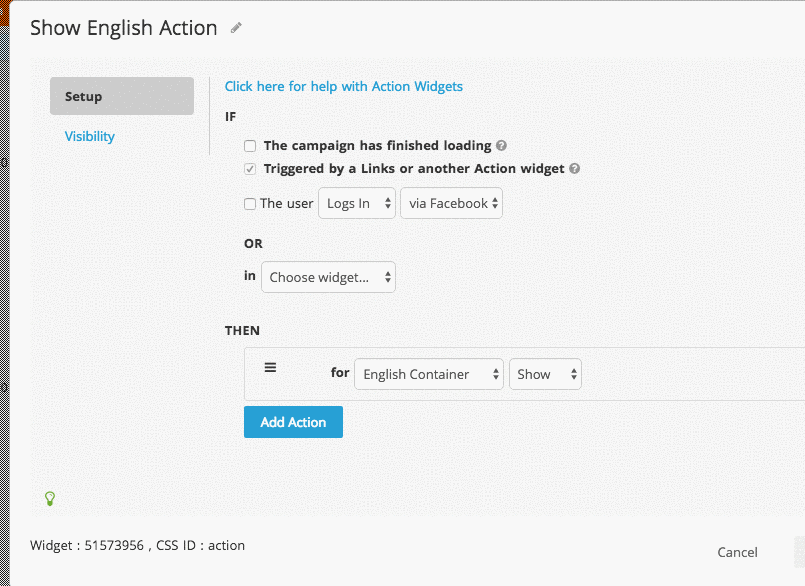Open the Show action dropdown
The width and height of the screenshot is (805, 586).
point(545,374)
